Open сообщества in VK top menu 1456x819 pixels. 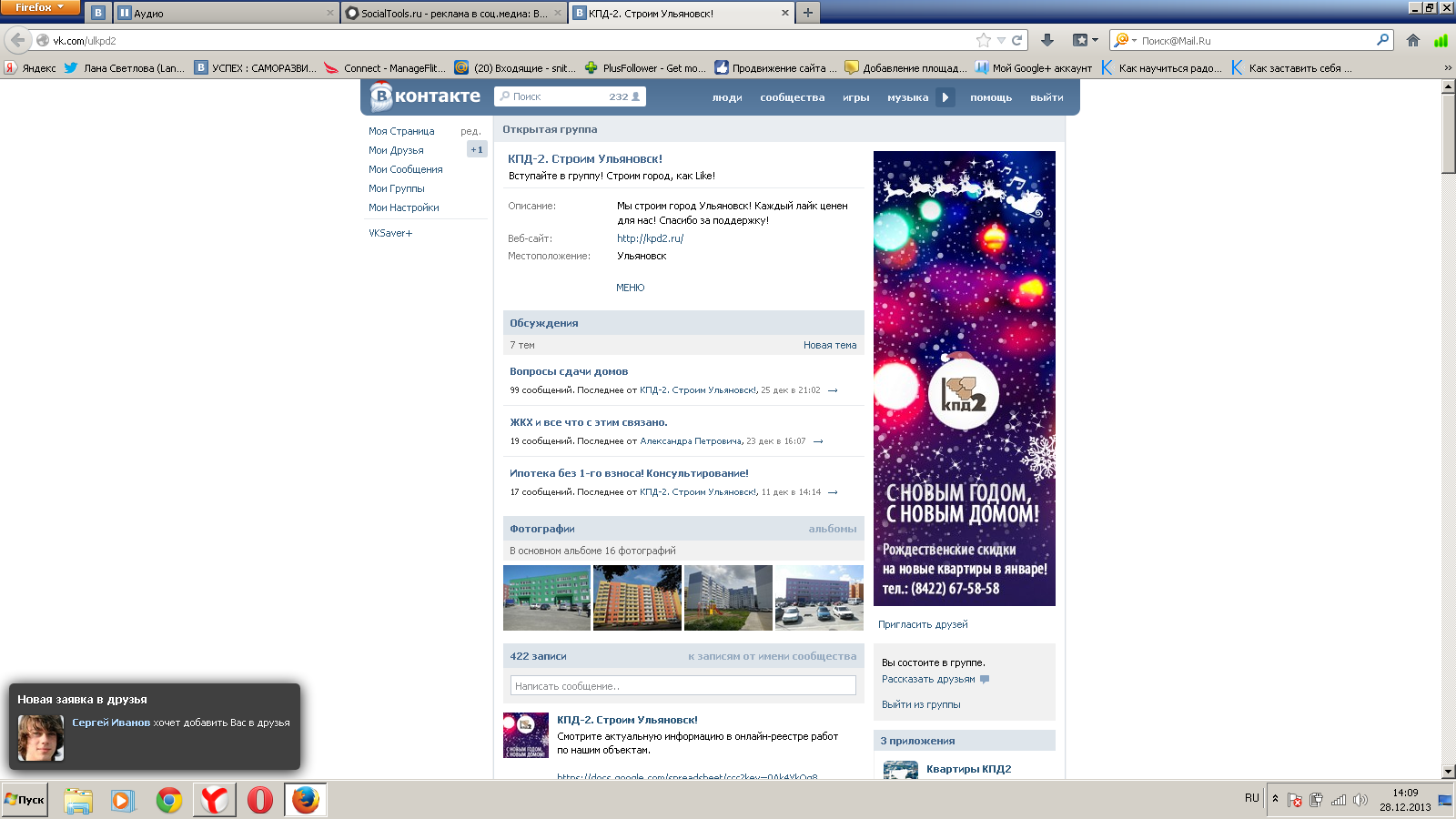tap(793, 97)
